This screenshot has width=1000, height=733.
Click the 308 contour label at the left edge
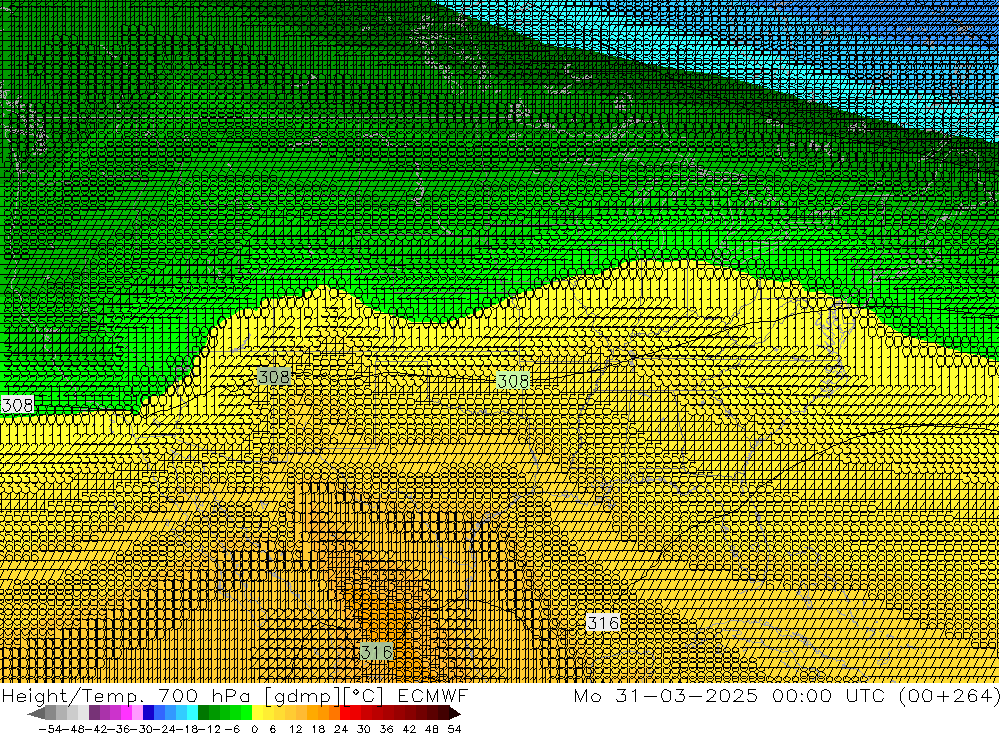(17, 405)
